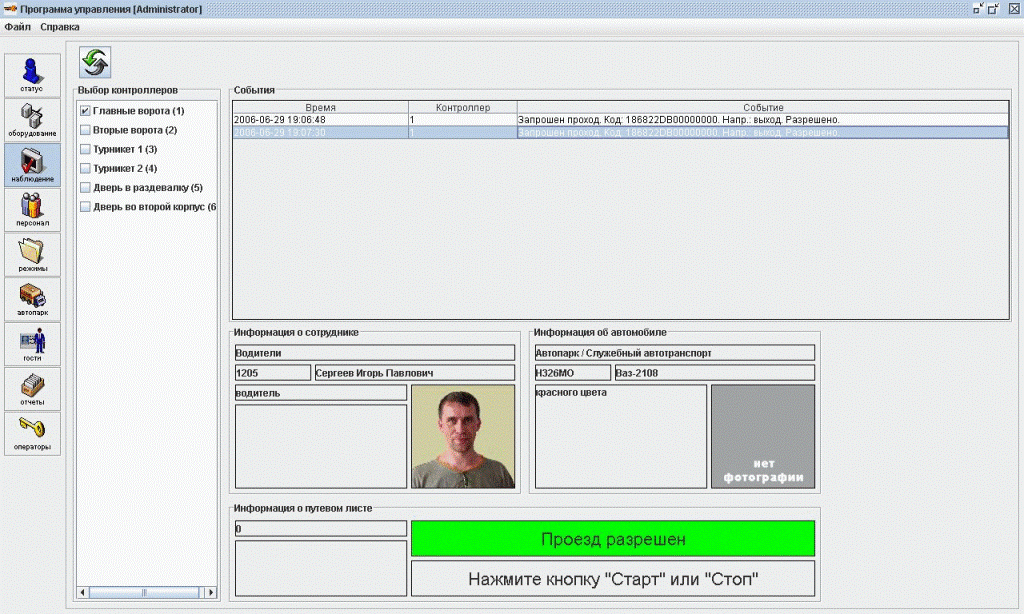The width and height of the screenshot is (1024, 614).
Task: Select the Персонал sidebar icon
Action: pyautogui.click(x=32, y=210)
